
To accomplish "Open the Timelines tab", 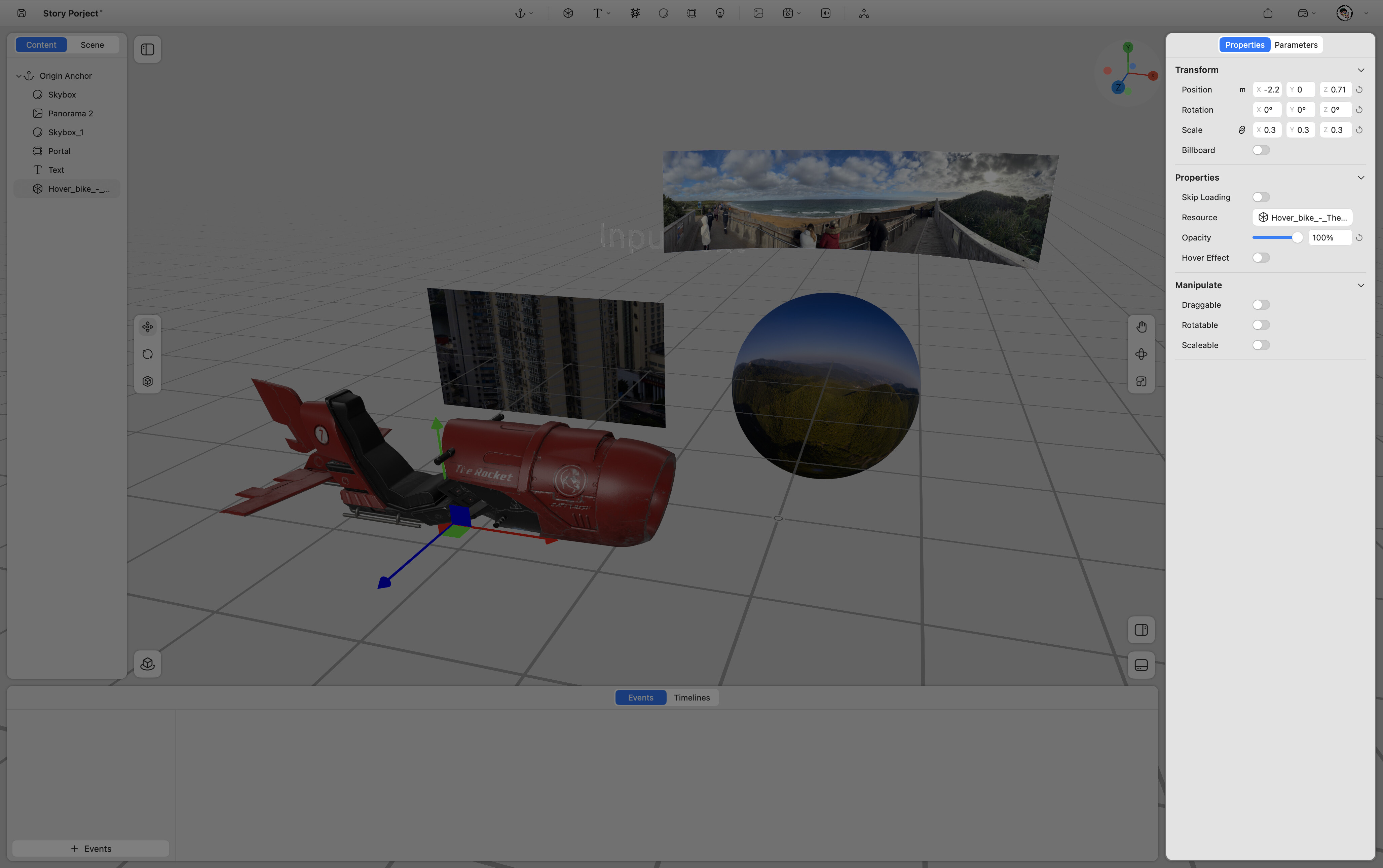I will 692,697.
